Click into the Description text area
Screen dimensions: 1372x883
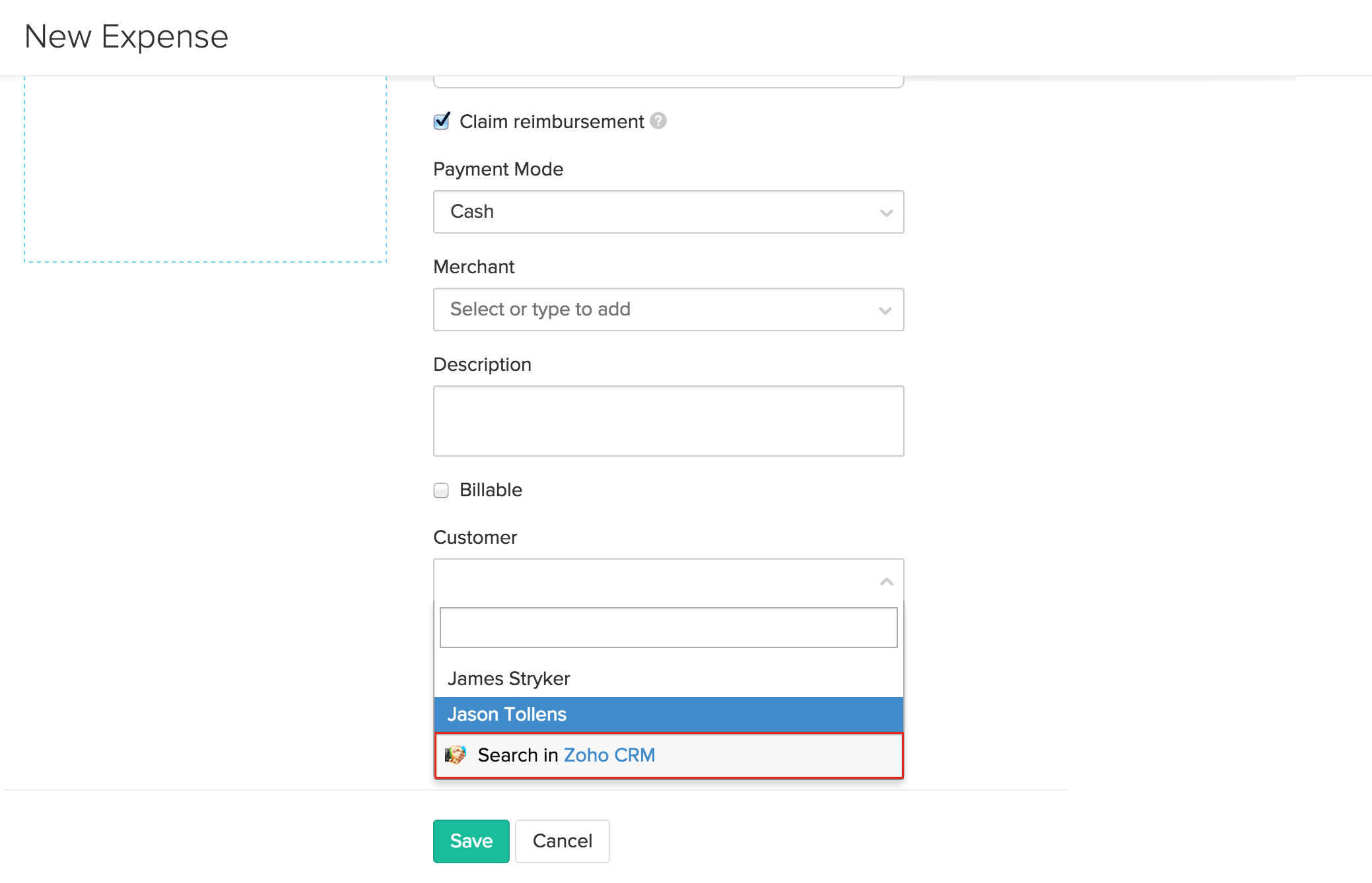tap(668, 421)
